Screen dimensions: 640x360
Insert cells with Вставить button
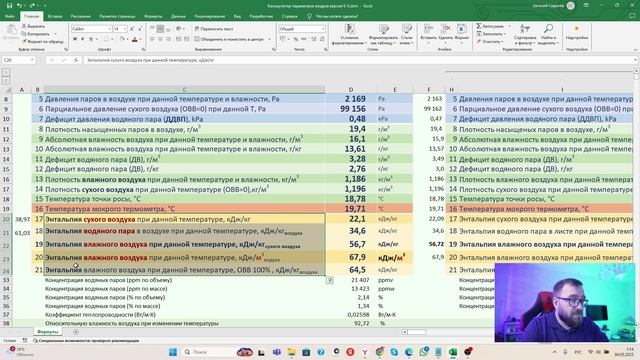428,34
